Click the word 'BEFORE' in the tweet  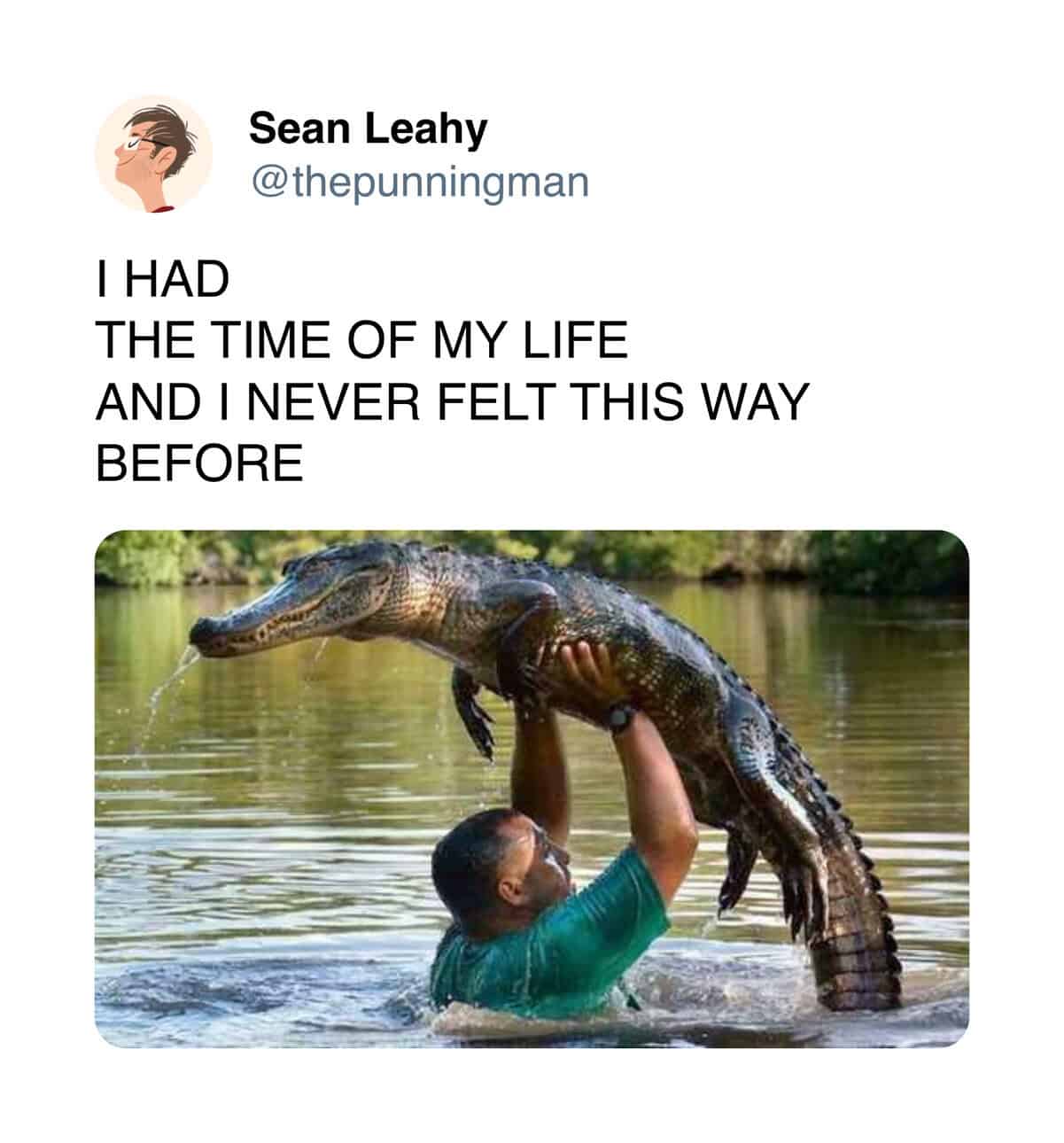[x=199, y=463]
